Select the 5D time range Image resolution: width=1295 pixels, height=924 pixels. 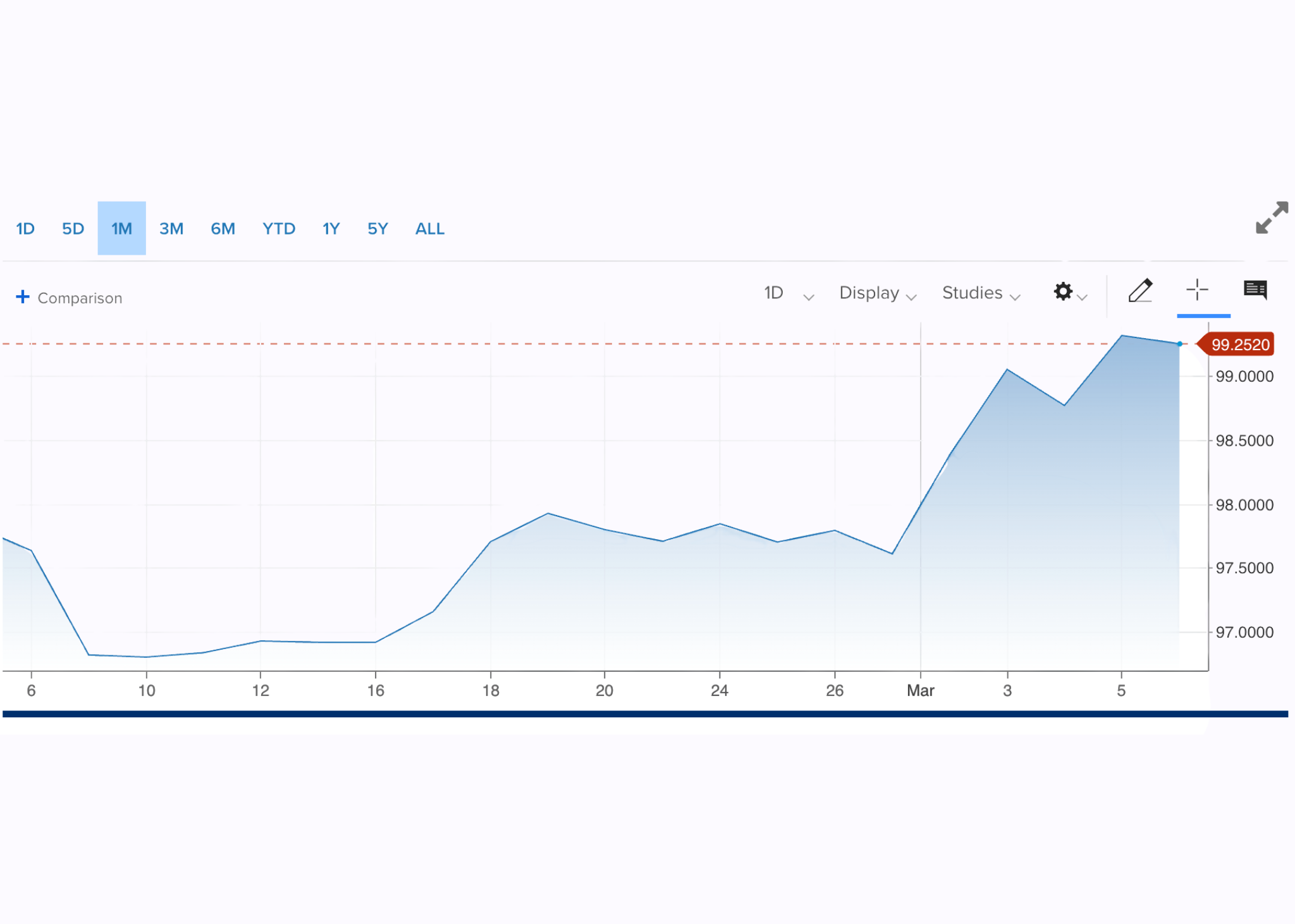tap(73, 229)
